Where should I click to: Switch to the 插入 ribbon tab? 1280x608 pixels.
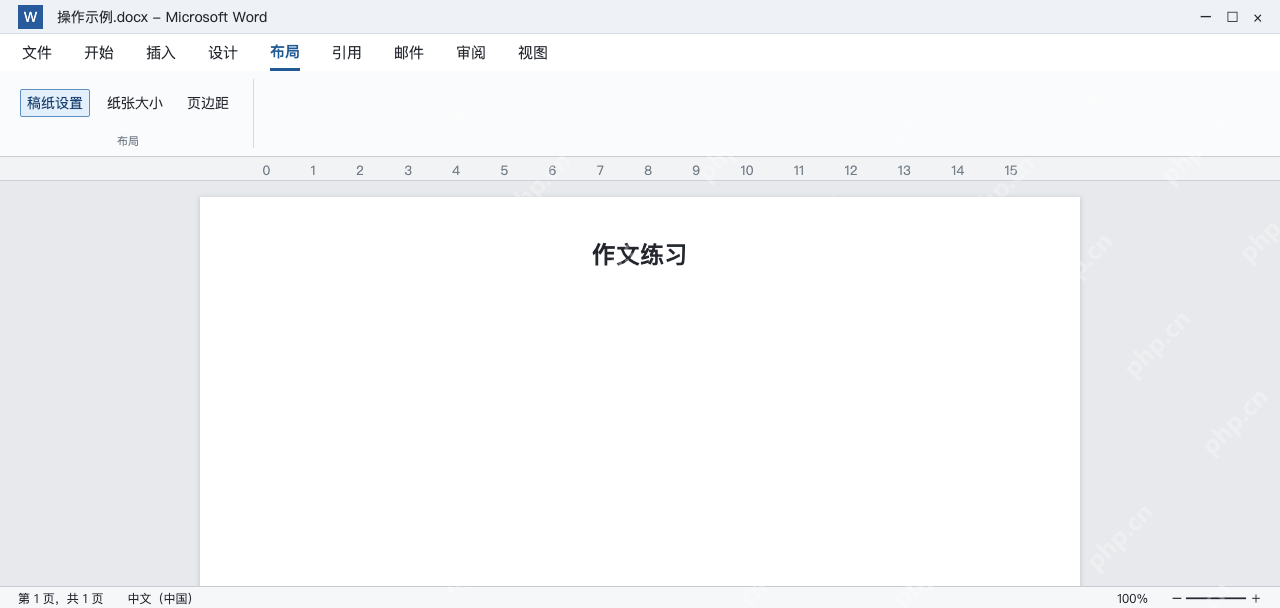coord(161,53)
